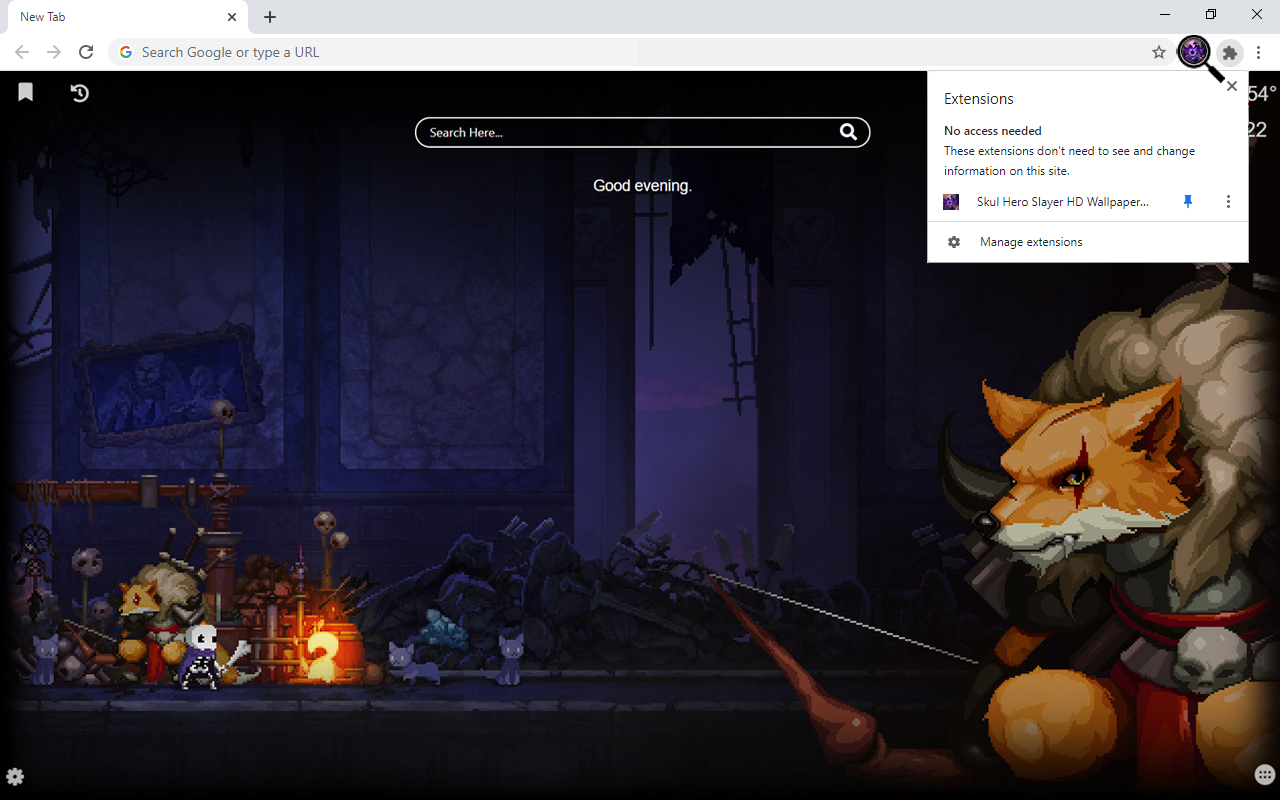Click the gear icon beside Manage extensions

pyautogui.click(x=954, y=242)
